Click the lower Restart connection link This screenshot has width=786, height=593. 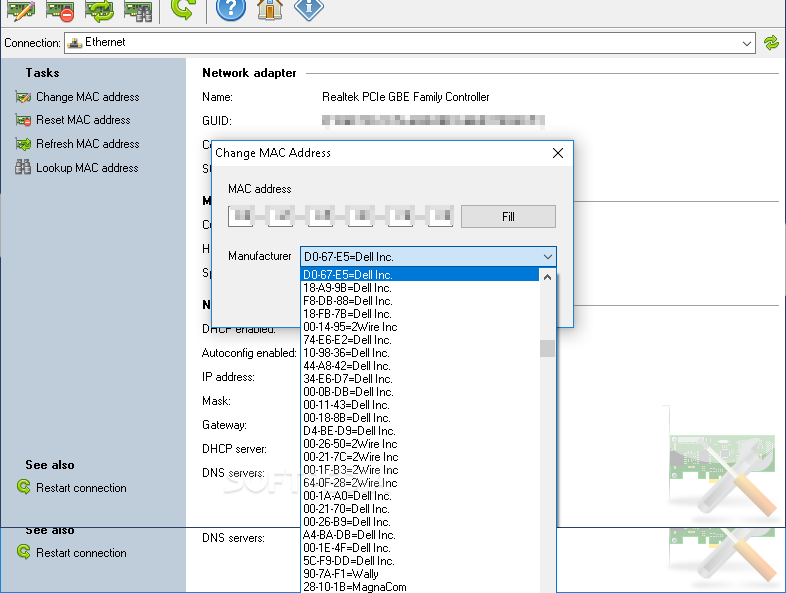click(x=81, y=553)
